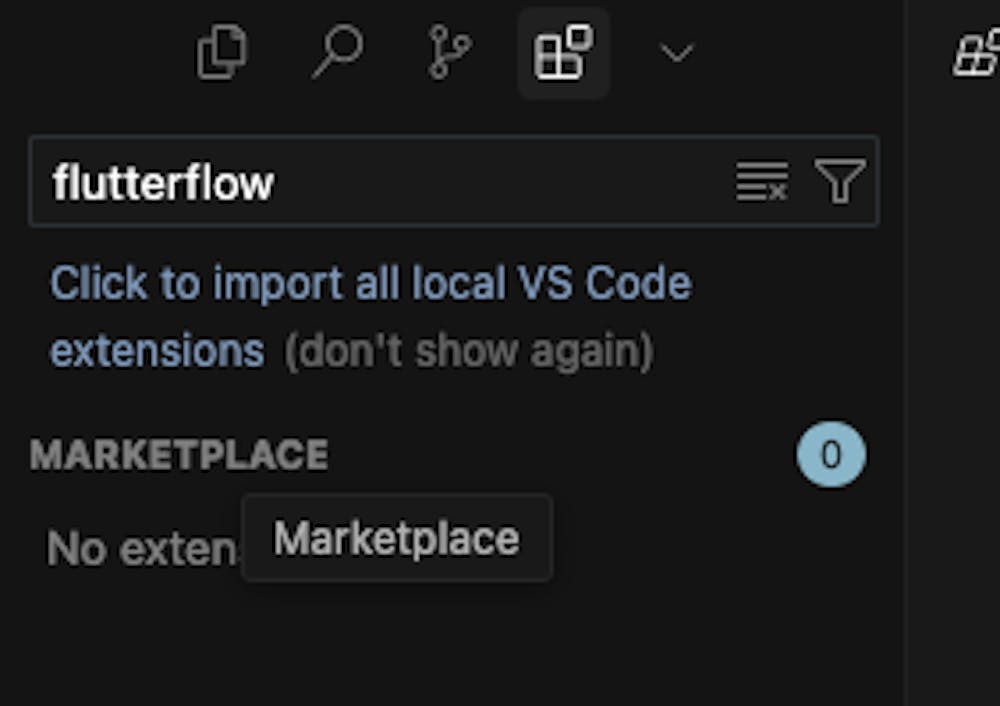This screenshot has height=706, width=1000.
Task: Click the vertical divider between sidebar and editor
Action: click(x=905, y=353)
